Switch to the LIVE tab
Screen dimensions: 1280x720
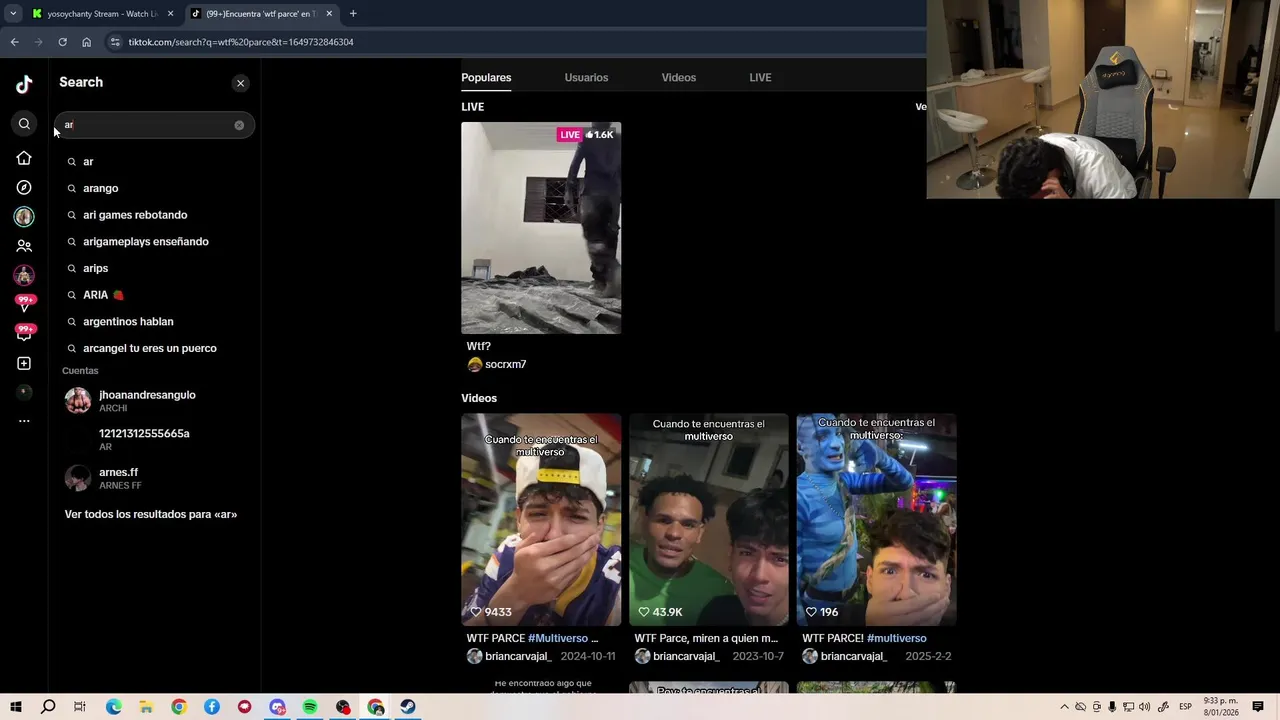point(760,77)
